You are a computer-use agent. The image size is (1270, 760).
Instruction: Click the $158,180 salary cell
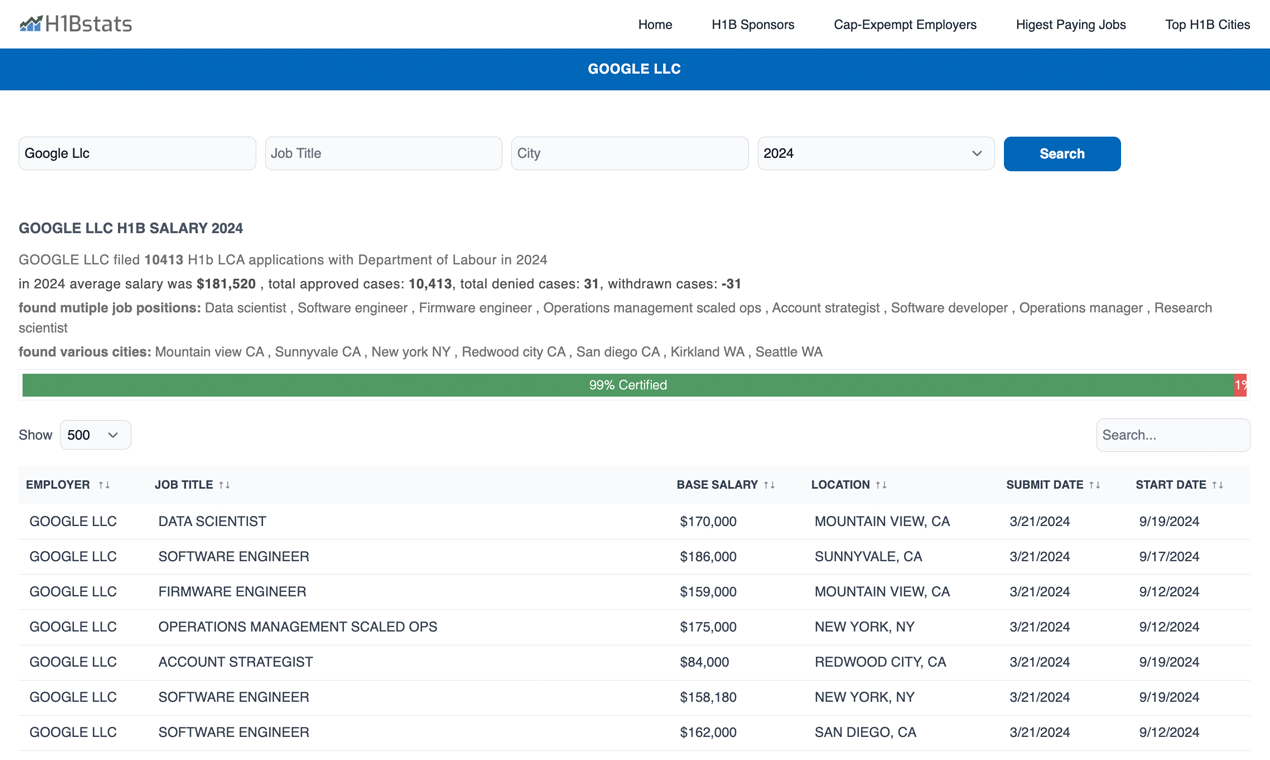(x=708, y=697)
